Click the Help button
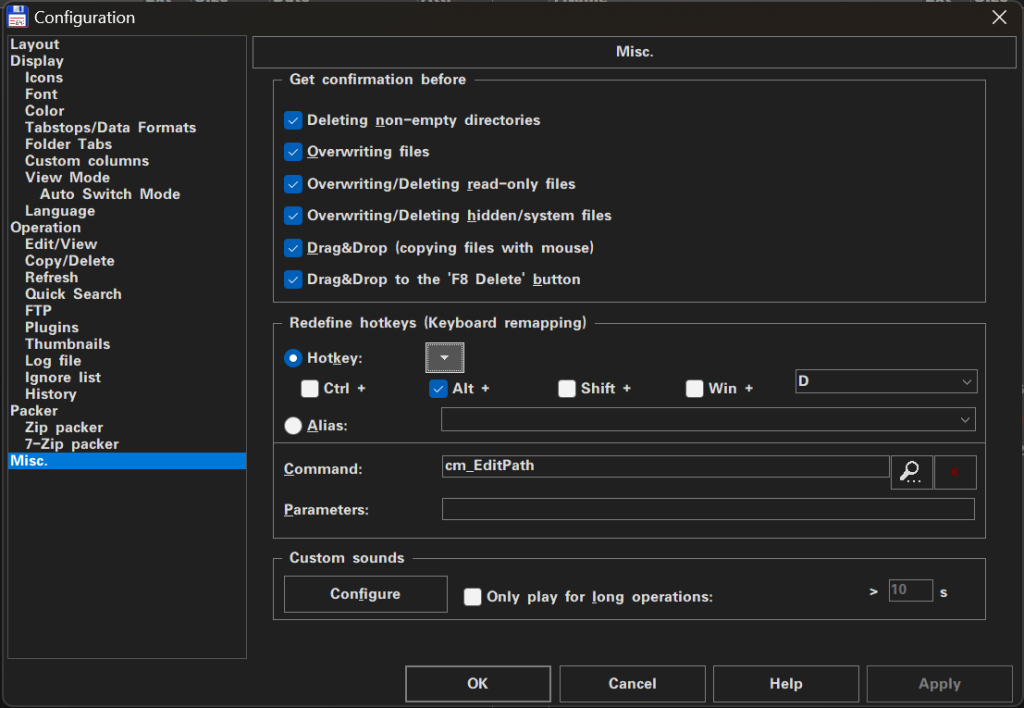Image resolution: width=1024 pixels, height=708 pixels. pos(786,684)
